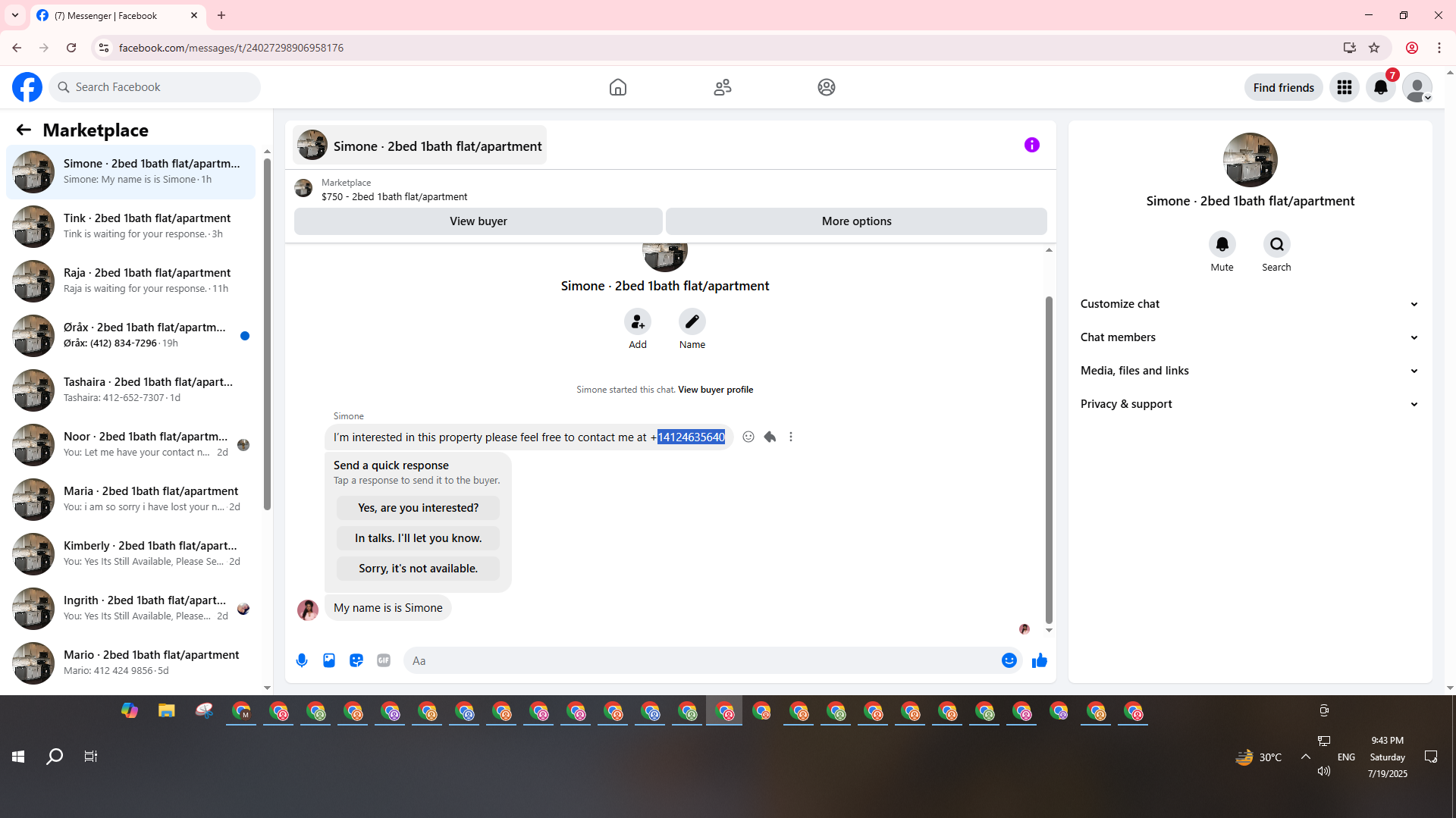The image size is (1456, 818).
Task: Send quick reply "Sorry, it's not available."
Action: click(419, 569)
